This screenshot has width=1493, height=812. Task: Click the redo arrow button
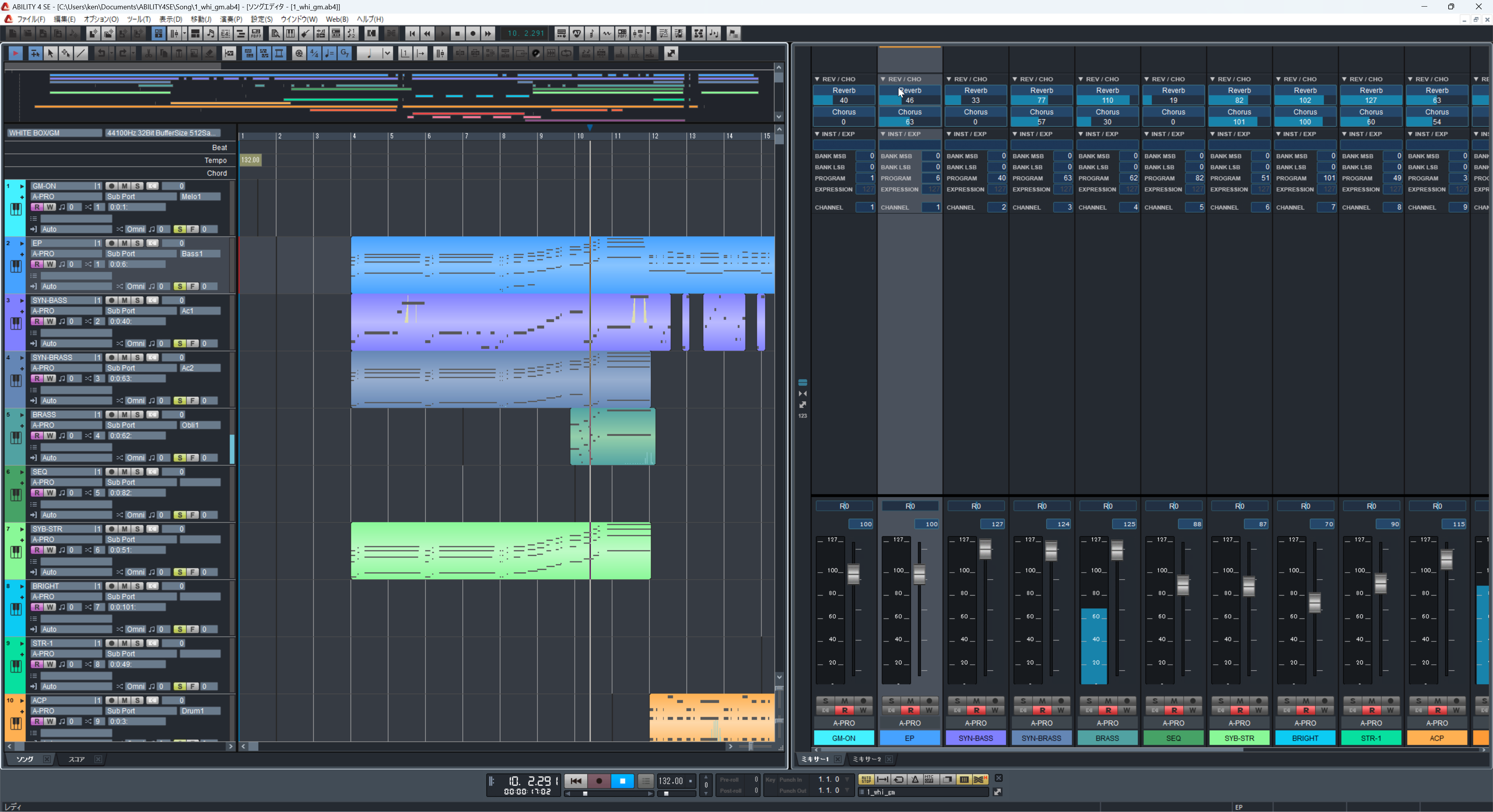(x=122, y=53)
